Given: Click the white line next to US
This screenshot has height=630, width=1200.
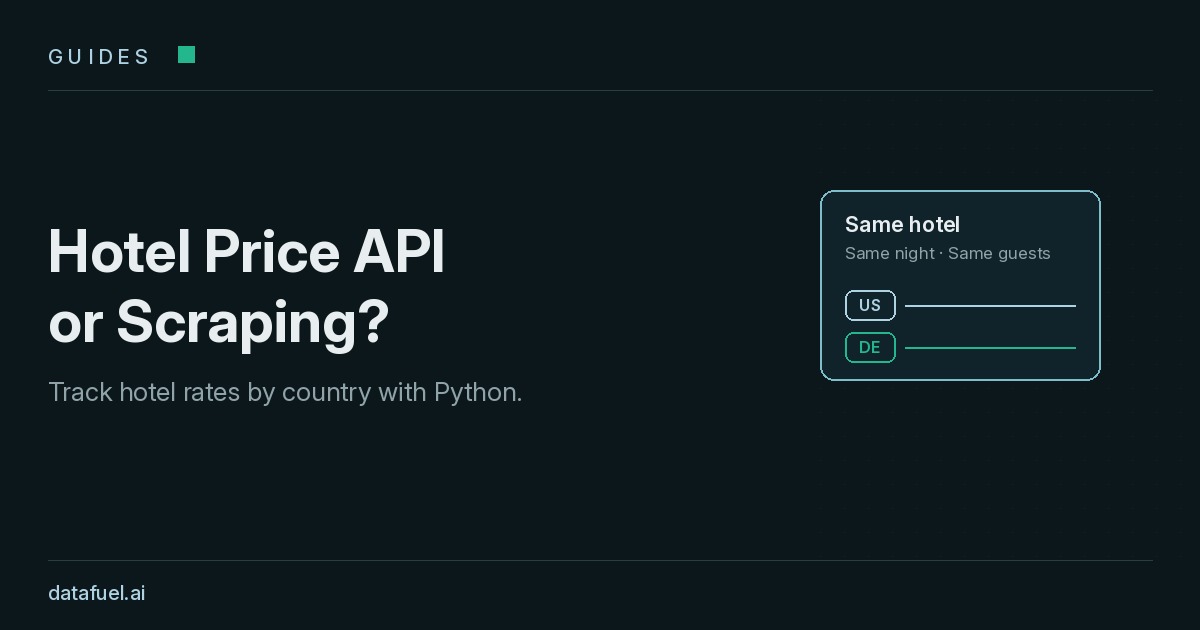Looking at the screenshot, I should [x=990, y=306].
